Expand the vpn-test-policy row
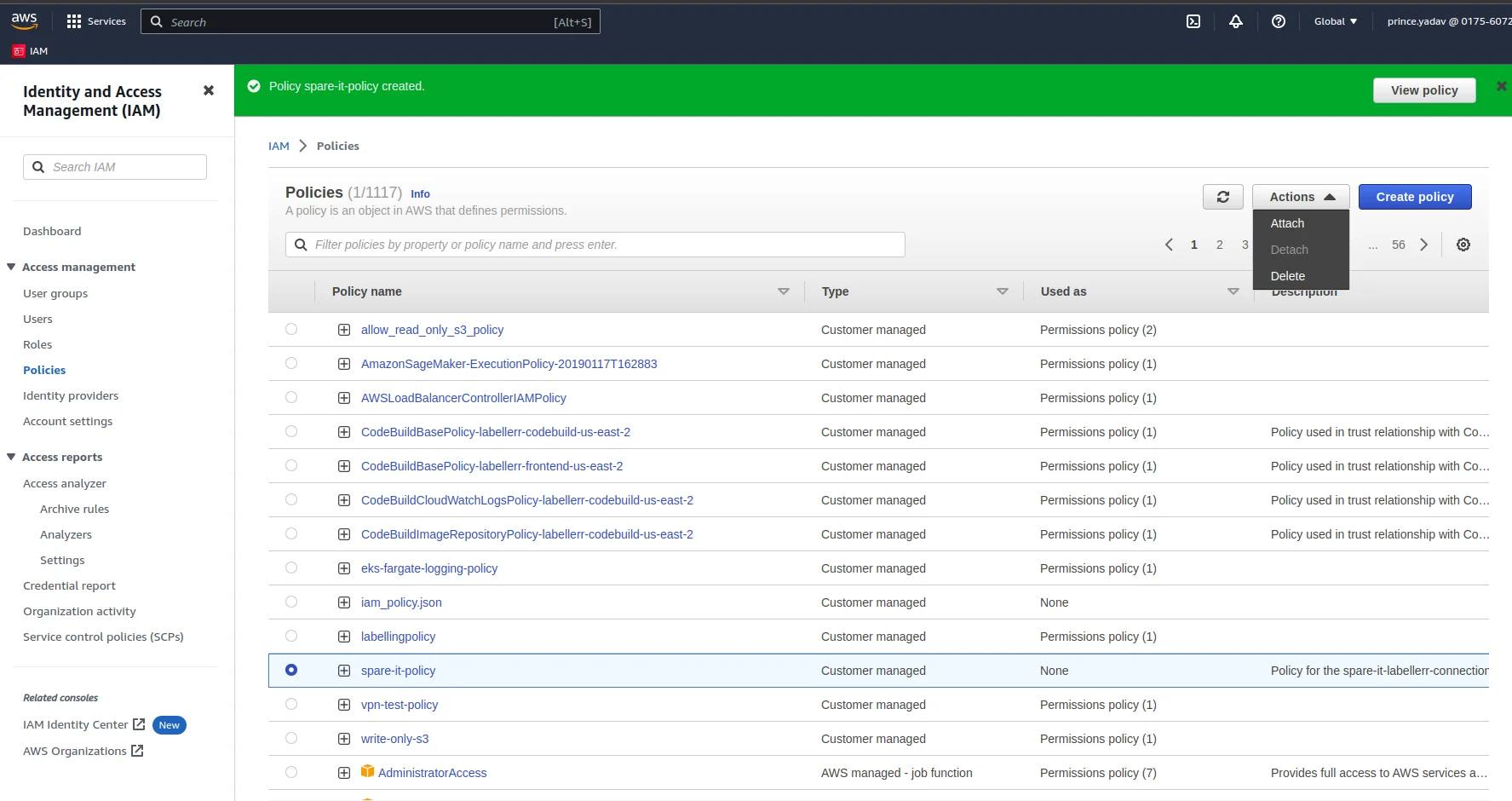This screenshot has width=1512, height=801. pos(344,705)
